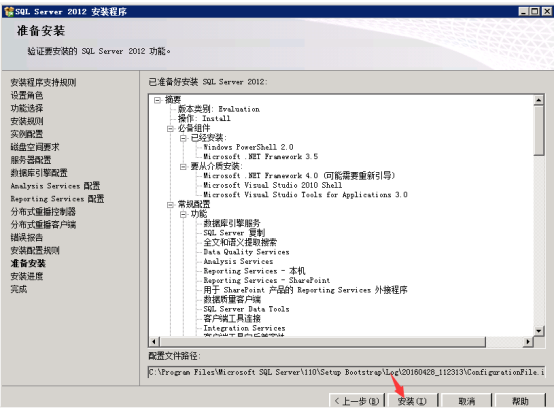The image size is (554, 408).
Task: Select the bold 准备安装 step
Action: 28,264
